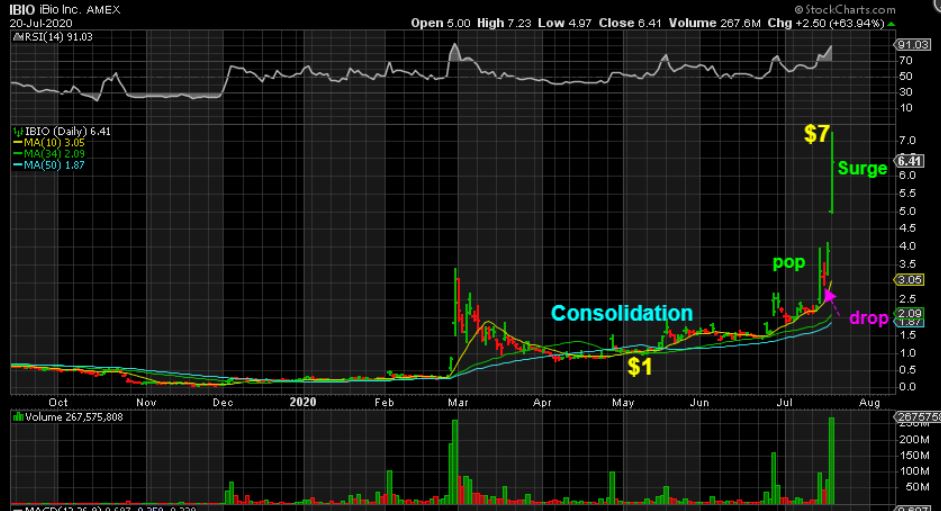Image resolution: width=941 pixels, height=511 pixels.
Task: Click the 2.5 price axis label
Action: [x=907, y=299]
